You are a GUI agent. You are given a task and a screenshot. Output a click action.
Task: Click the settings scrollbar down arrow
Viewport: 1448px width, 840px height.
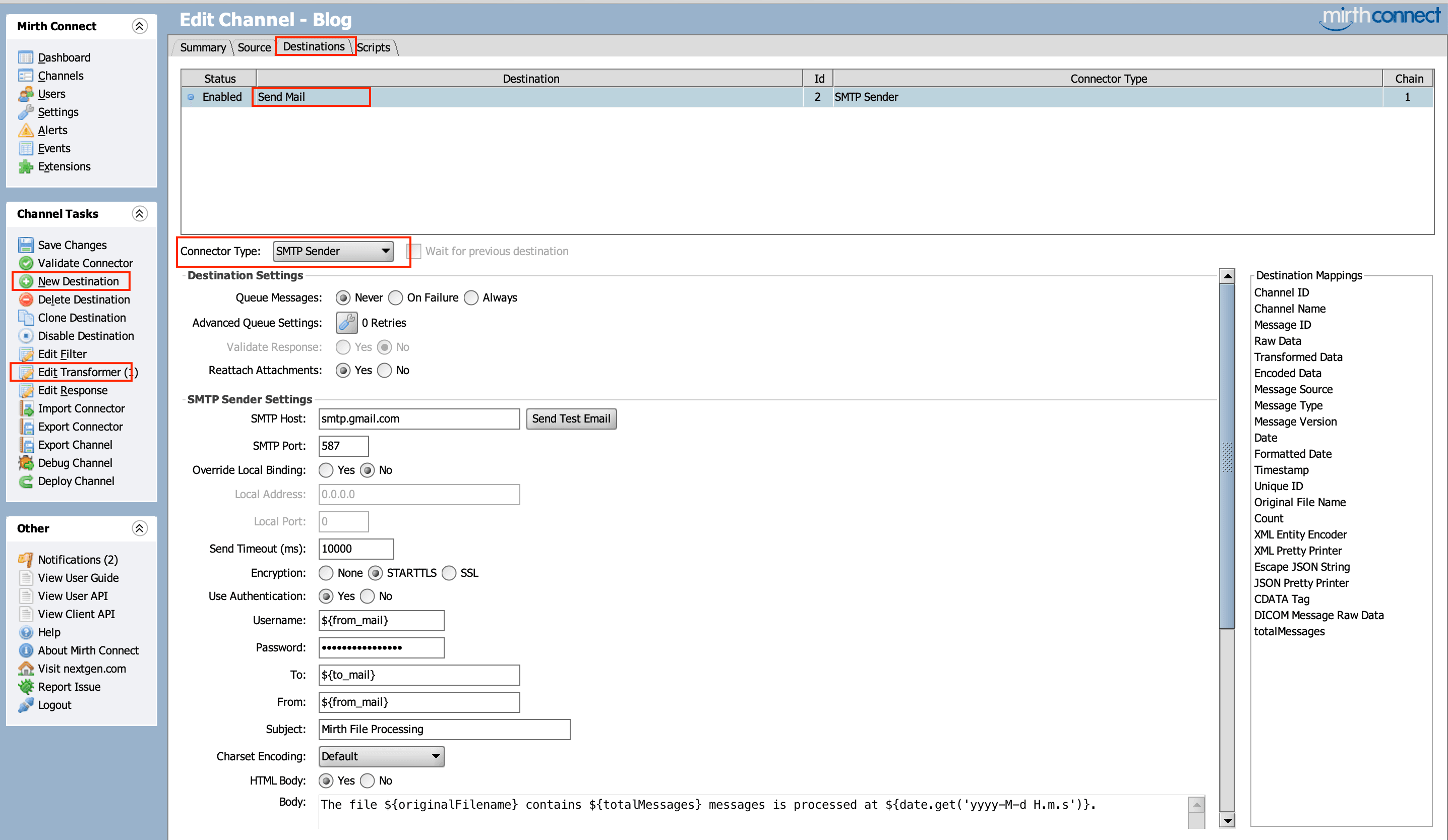coord(1227,820)
